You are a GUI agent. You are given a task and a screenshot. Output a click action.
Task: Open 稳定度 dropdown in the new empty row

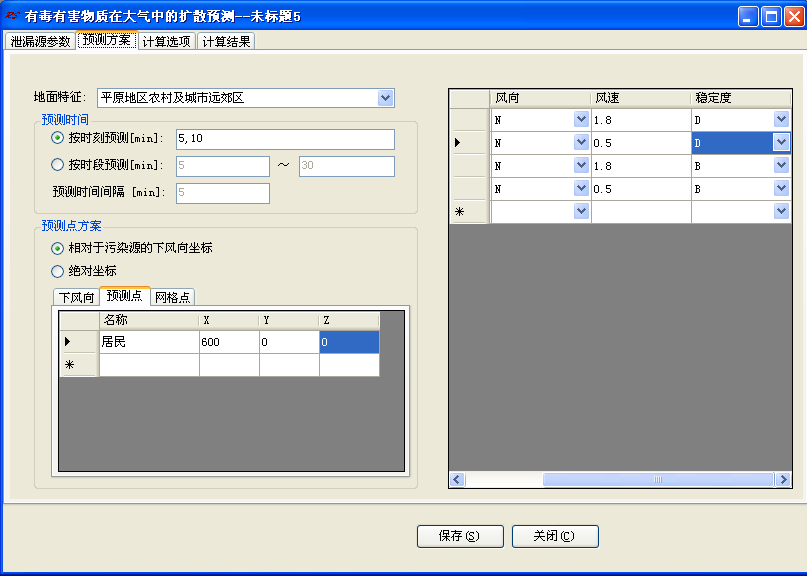(x=781, y=211)
